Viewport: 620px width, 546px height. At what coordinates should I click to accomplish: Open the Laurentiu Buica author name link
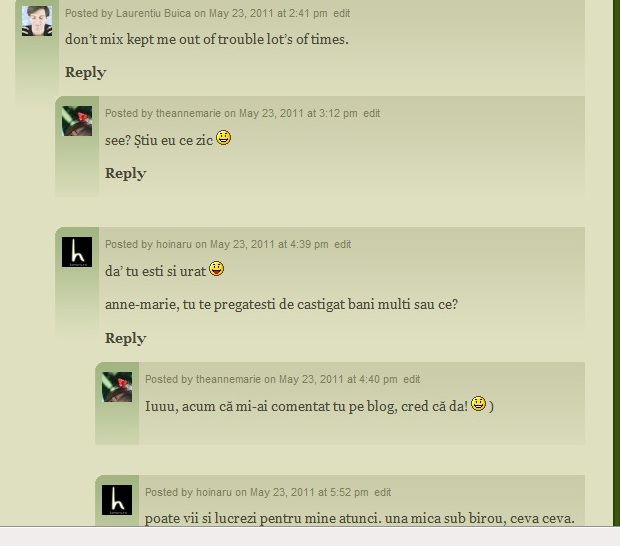point(153,13)
